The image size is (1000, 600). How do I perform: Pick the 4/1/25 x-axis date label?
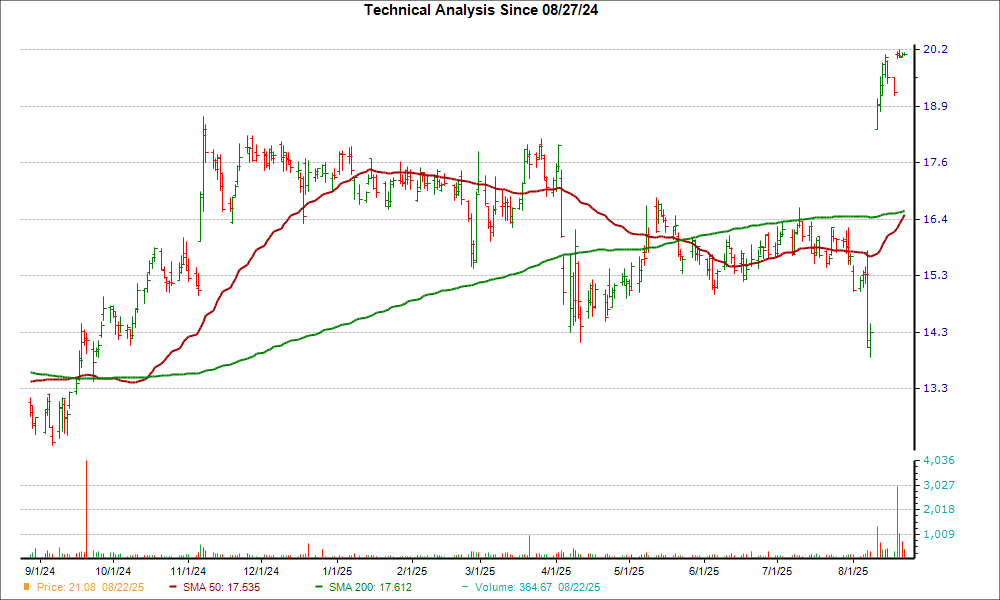[556, 570]
